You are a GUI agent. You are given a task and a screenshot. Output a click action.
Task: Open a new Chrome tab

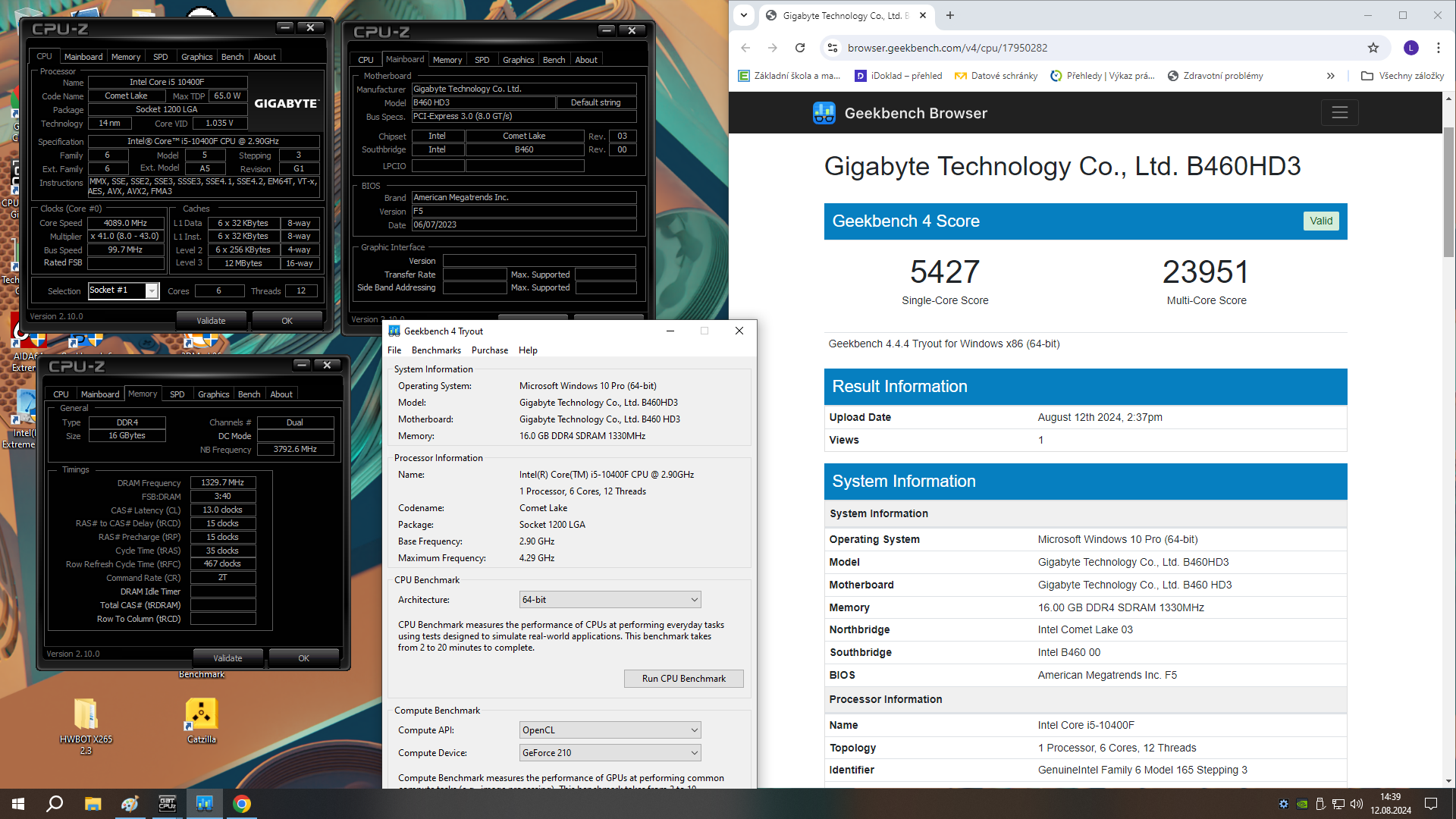[x=950, y=15]
